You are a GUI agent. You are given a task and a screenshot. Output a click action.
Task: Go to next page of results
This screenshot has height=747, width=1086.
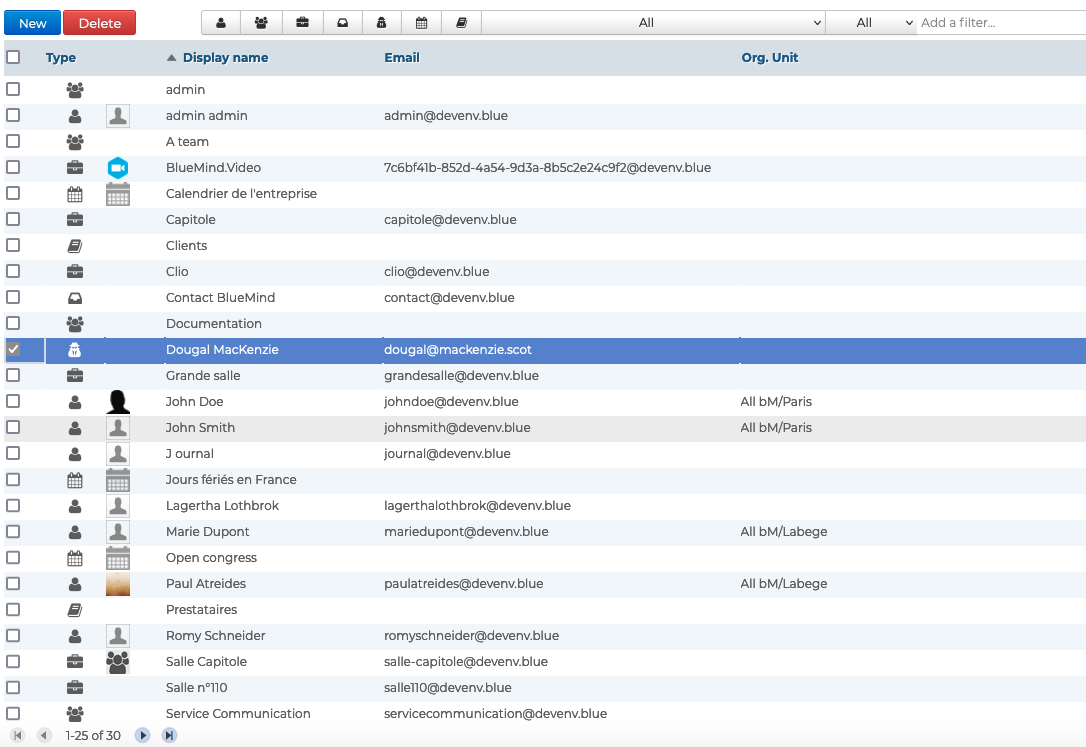coord(143,736)
